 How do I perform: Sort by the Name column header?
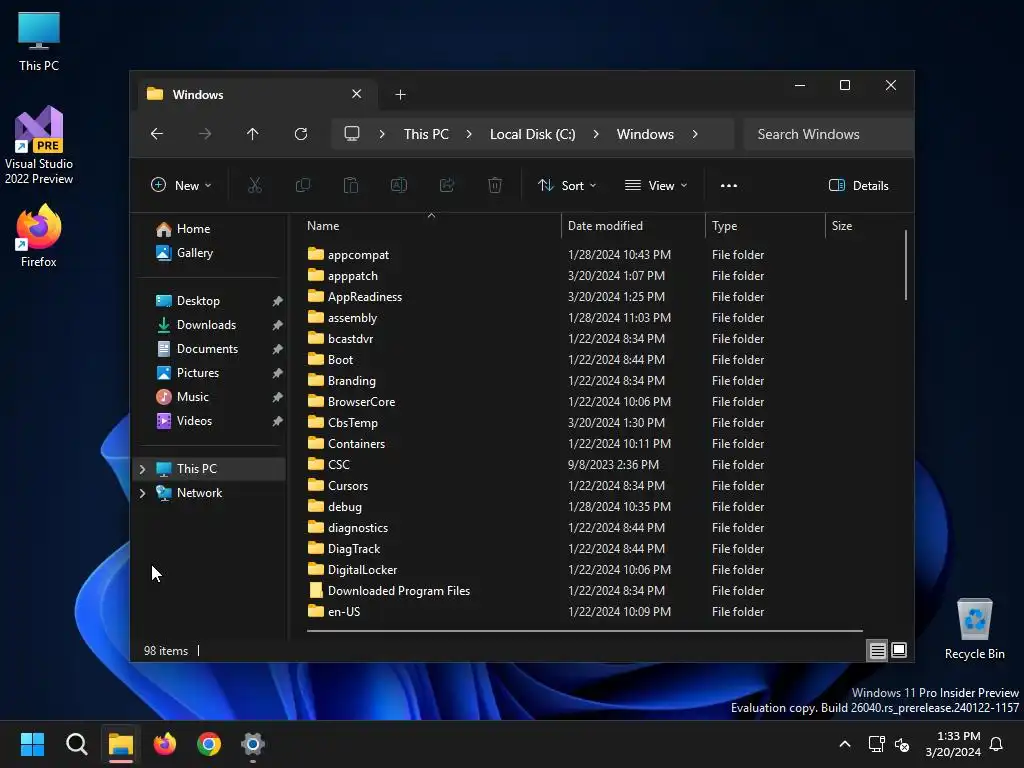(x=431, y=226)
